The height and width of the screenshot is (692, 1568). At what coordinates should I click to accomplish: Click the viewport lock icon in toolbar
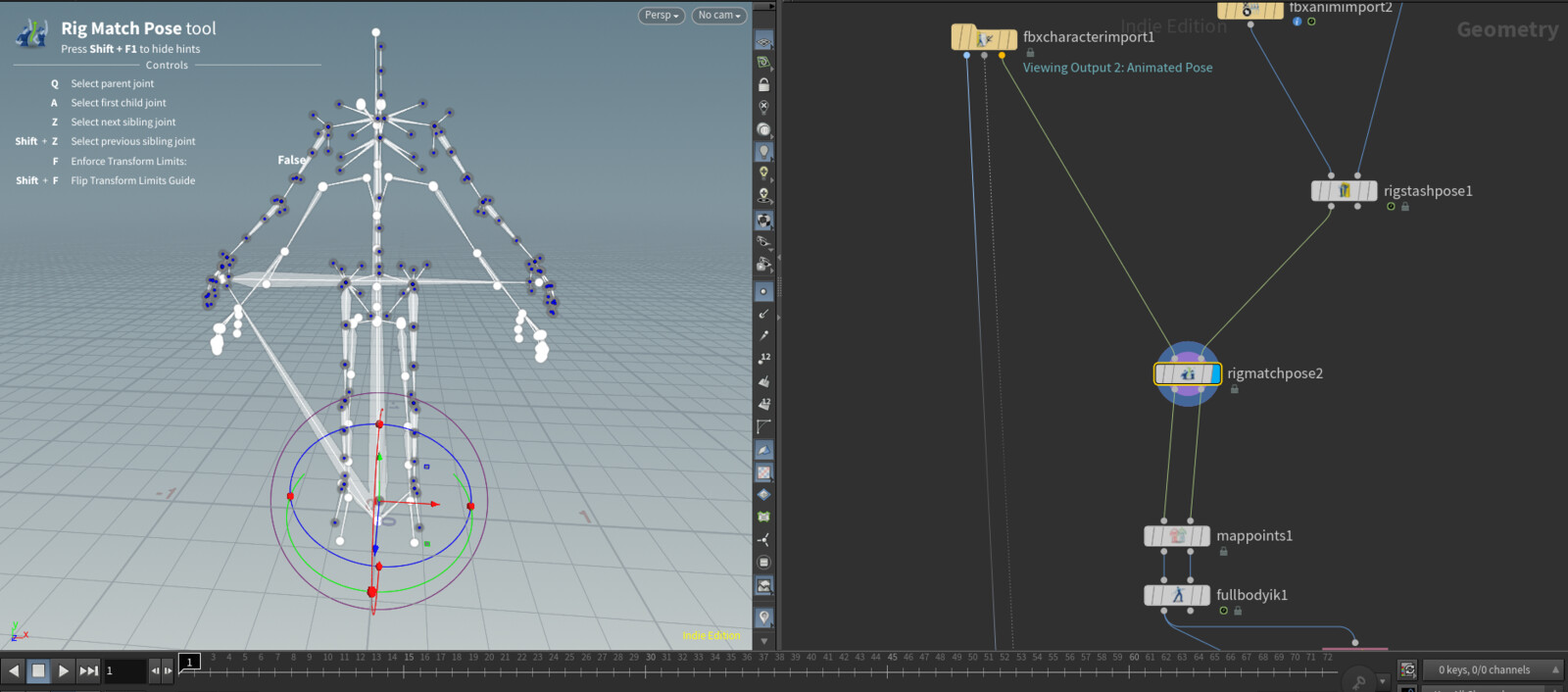pyautogui.click(x=763, y=84)
